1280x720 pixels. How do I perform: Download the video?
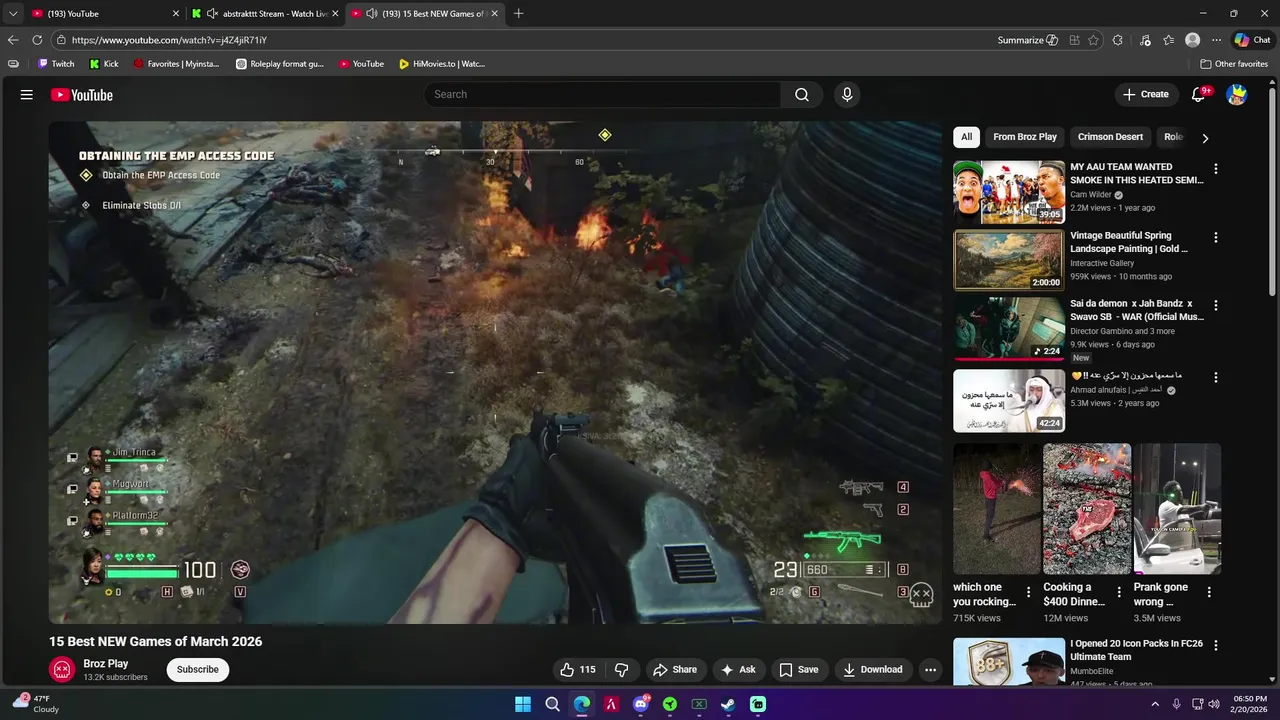[873, 670]
